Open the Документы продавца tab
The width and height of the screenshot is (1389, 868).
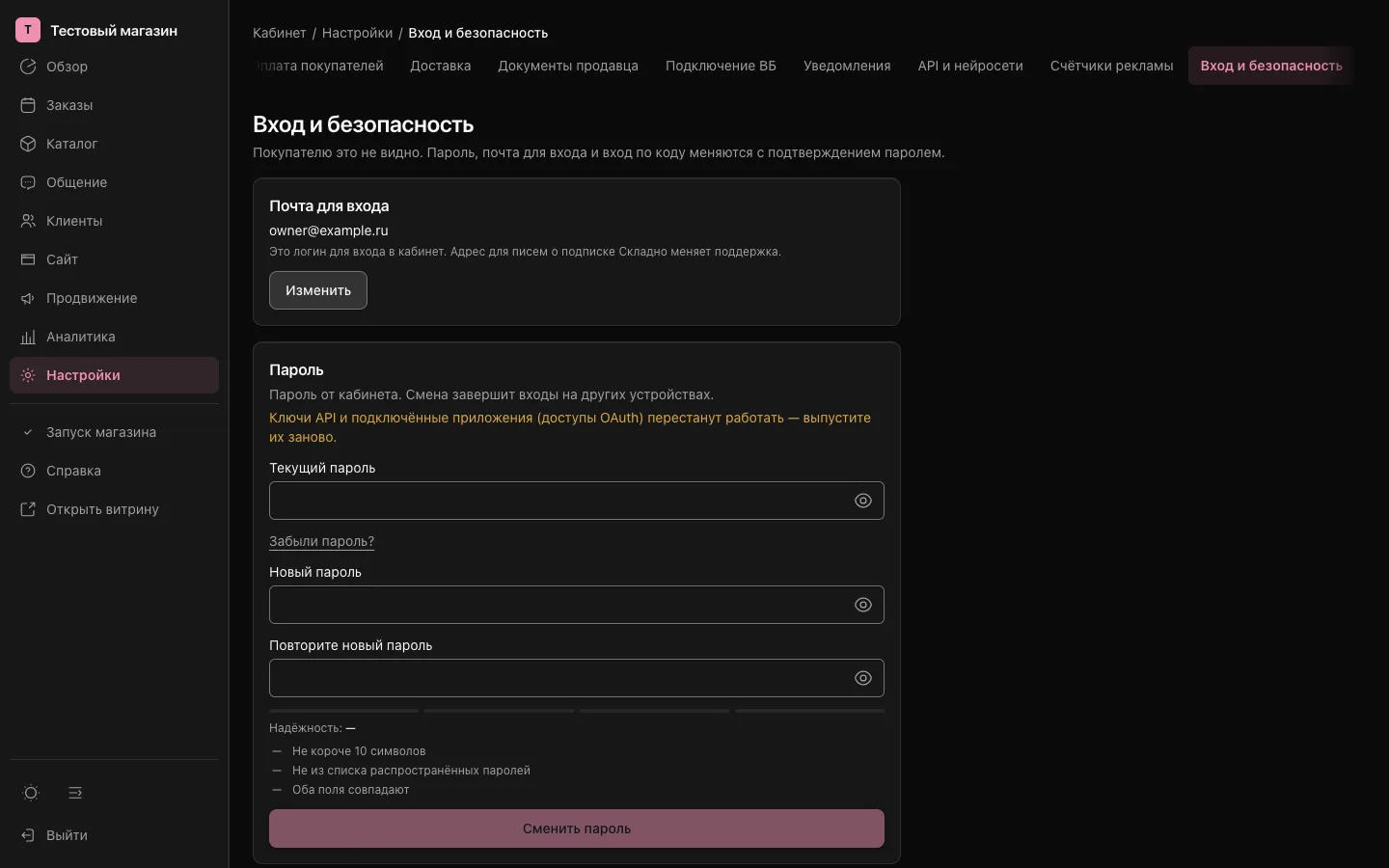[568, 66]
